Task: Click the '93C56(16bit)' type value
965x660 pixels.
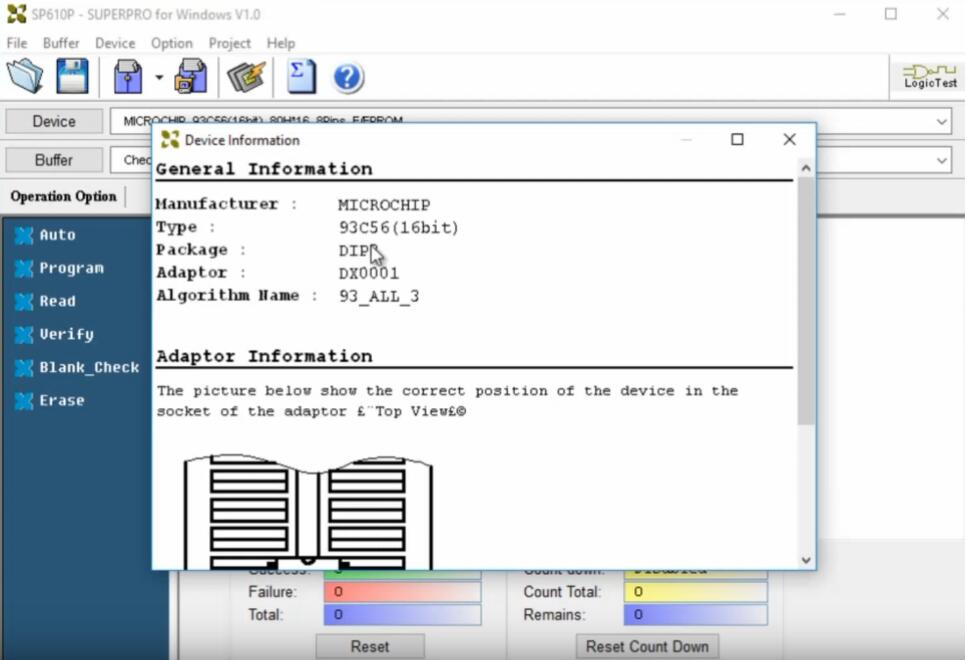Action: pyautogui.click(x=399, y=228)
